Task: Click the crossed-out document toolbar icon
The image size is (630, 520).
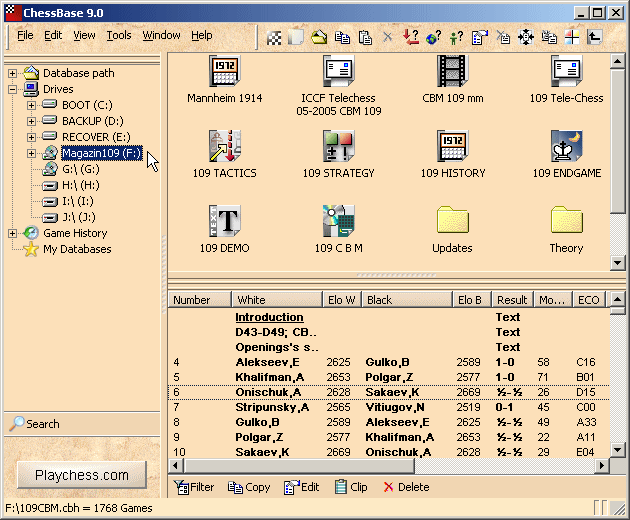Action: (503, 38)
